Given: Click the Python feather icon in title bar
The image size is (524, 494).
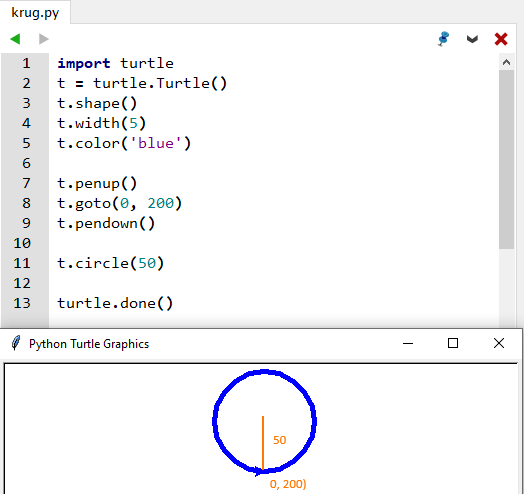Looking at the screenshot, I should 16,343.
